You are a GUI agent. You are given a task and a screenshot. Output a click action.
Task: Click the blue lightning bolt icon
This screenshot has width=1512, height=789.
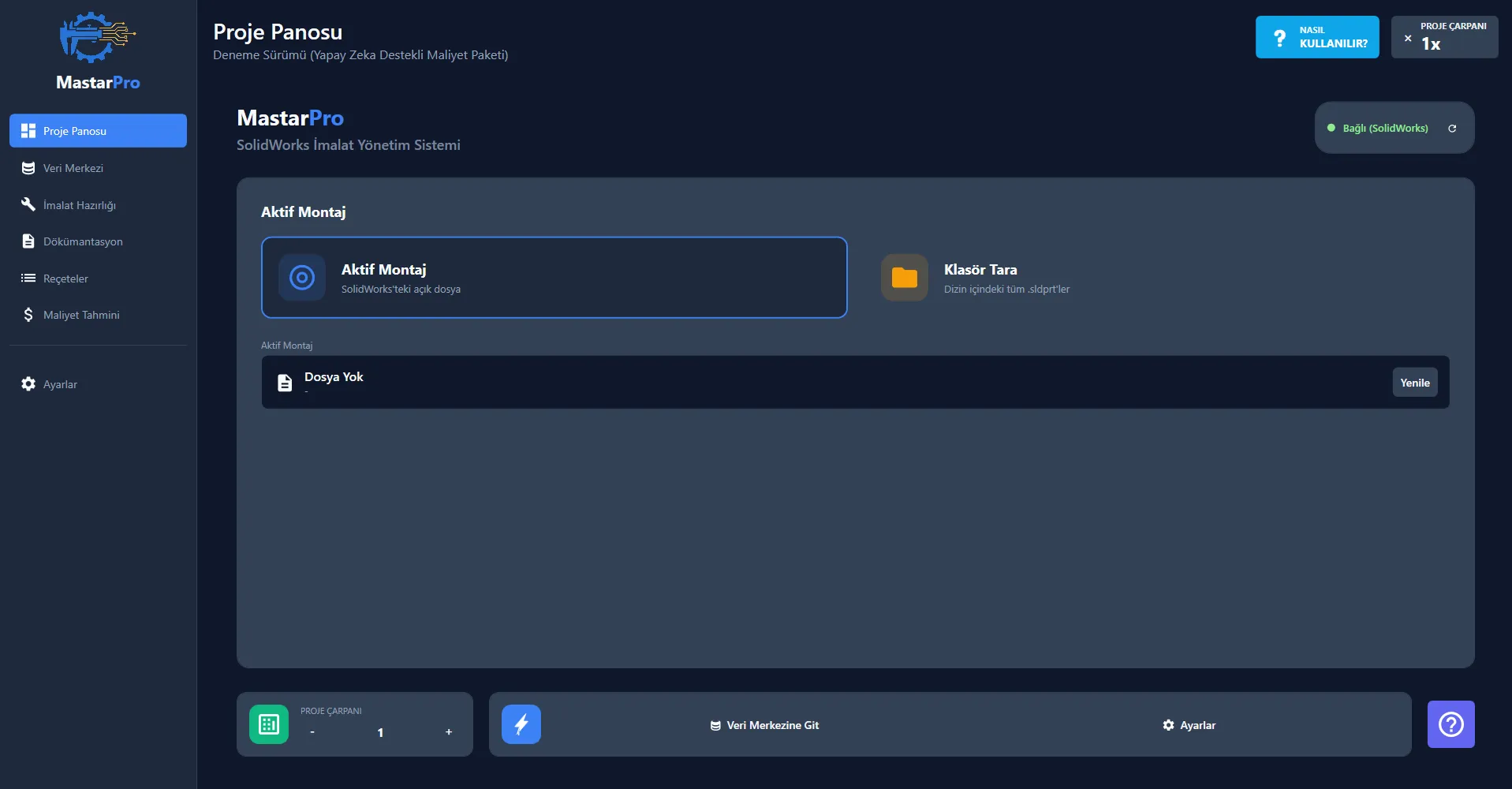pyautogui.click(x=521, y=724)
